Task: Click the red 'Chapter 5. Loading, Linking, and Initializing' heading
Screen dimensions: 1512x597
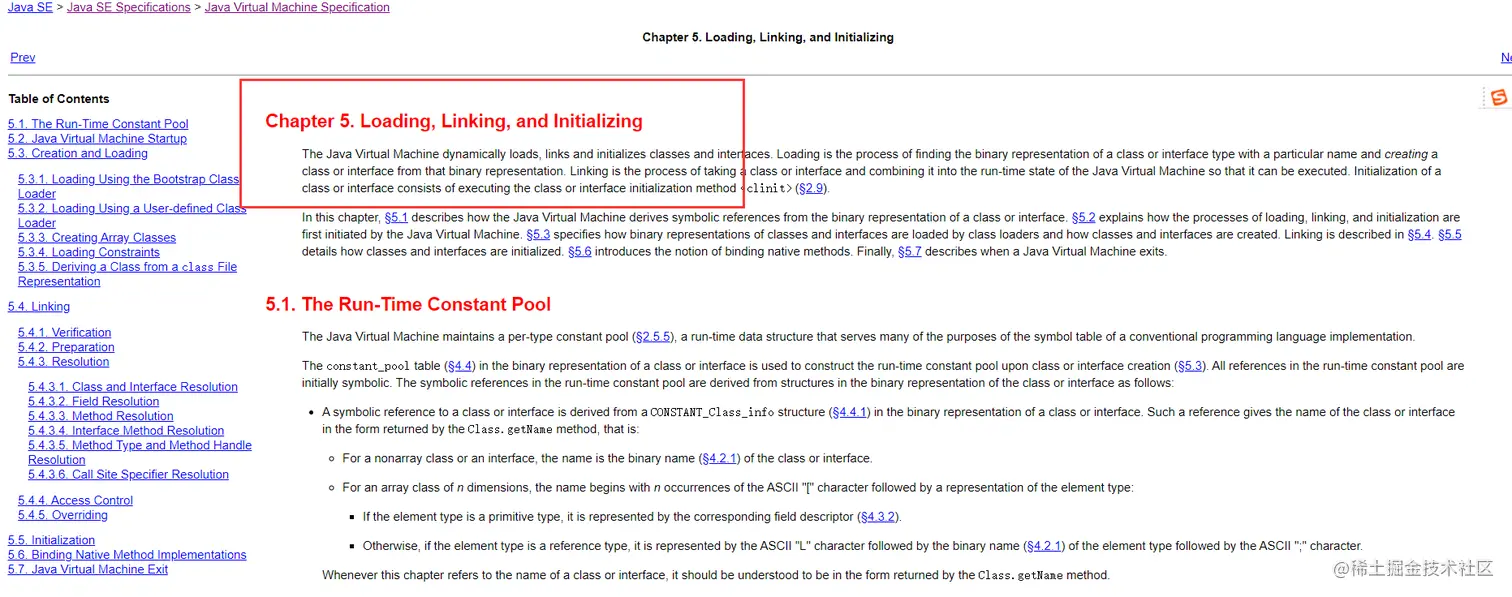Action: pos(454,121)
